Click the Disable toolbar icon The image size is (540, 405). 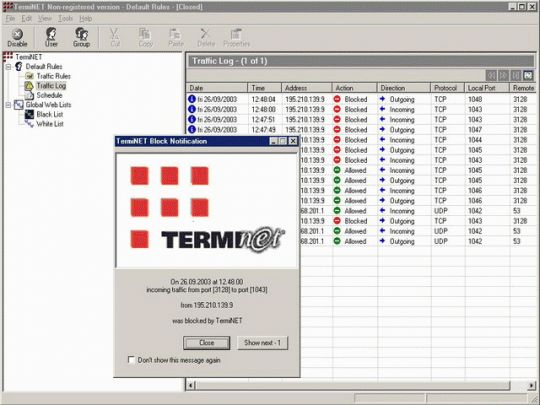17,38
